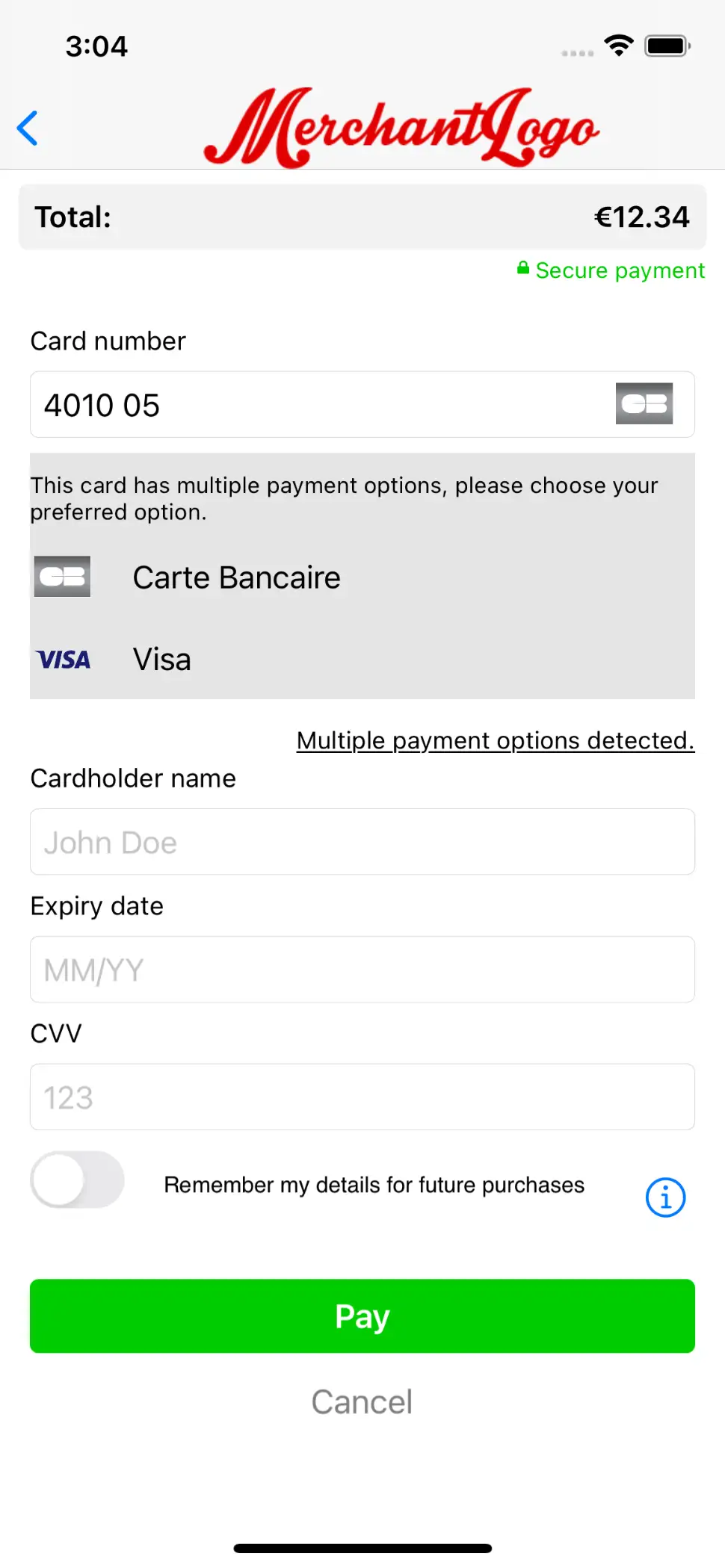Screen dimensions: 725x1568
Task: Tap the green padlock secure icon
Action: [523, 268]
